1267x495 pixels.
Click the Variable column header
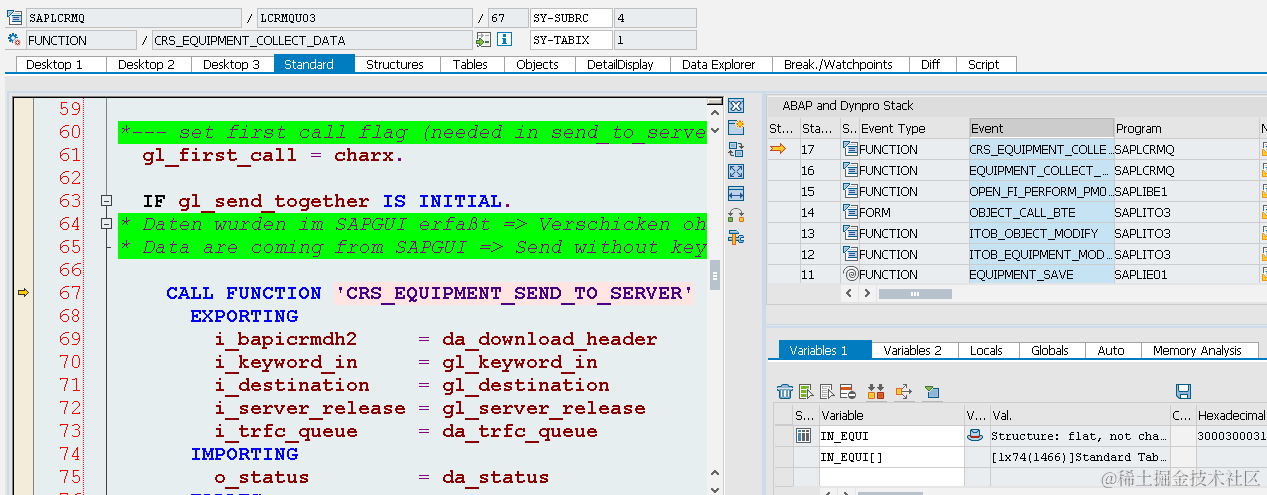891,415
